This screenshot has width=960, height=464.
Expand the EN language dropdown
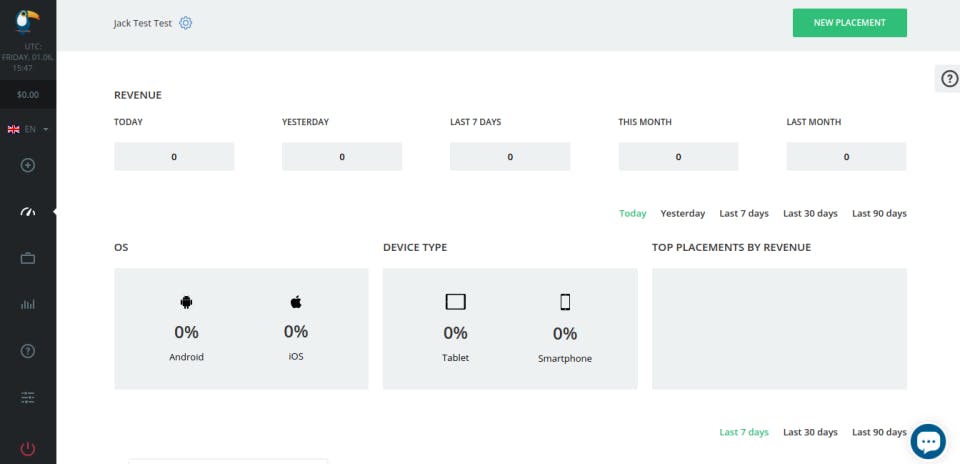click(x=28, y=129)
